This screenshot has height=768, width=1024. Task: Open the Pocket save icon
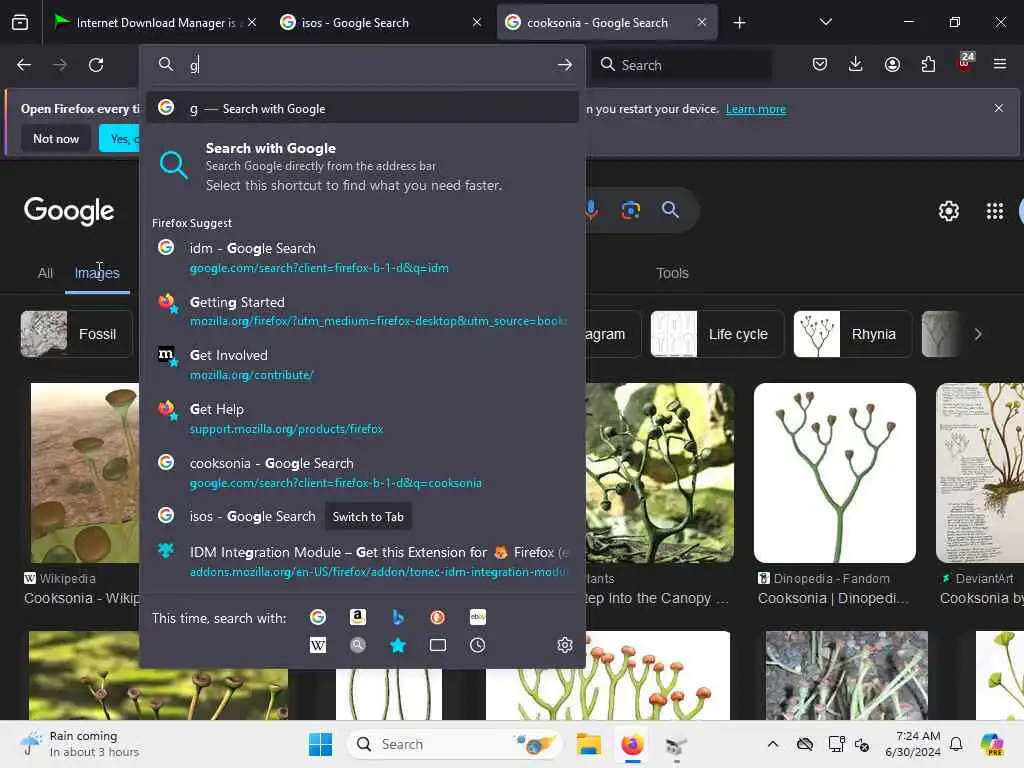[x=820, y=64]
